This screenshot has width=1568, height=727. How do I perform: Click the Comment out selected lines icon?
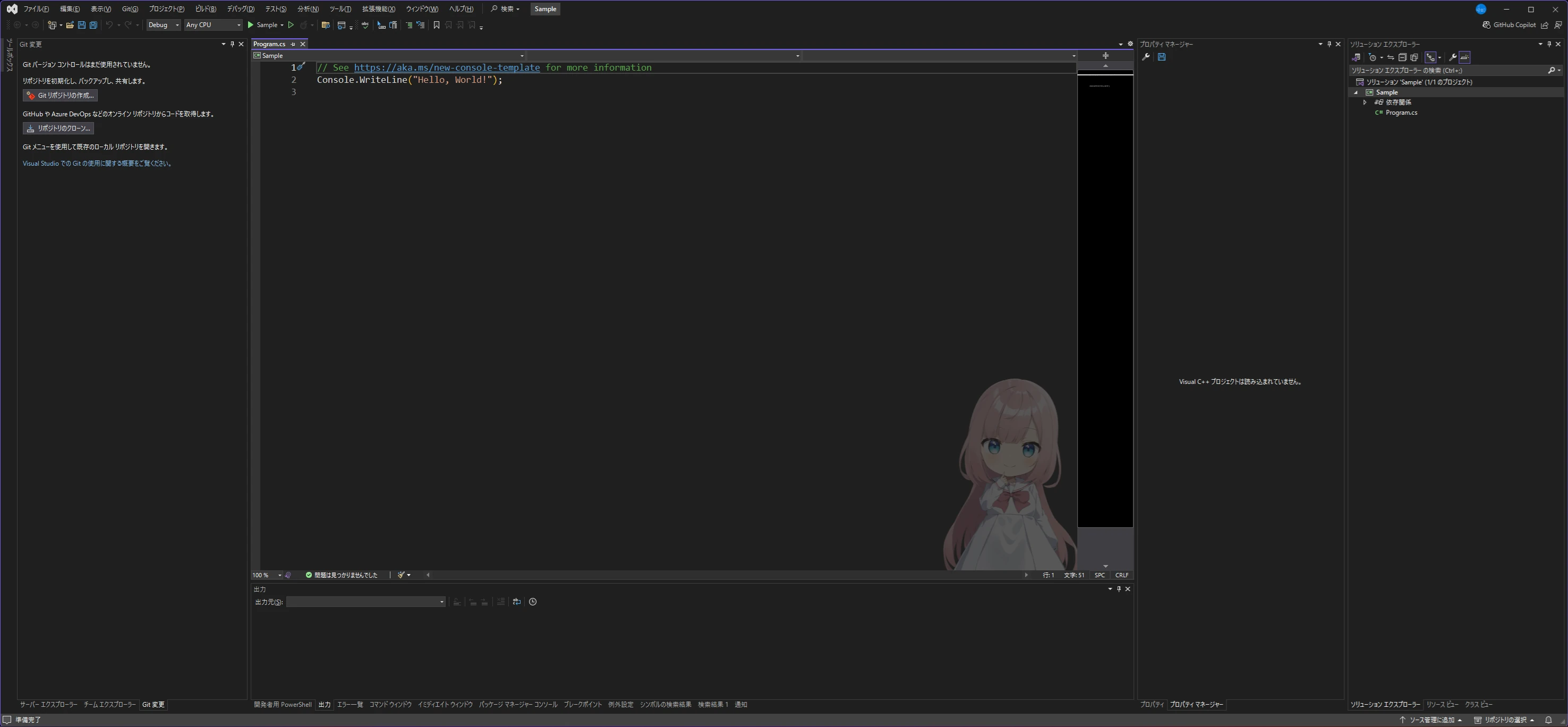click(409, 25)
